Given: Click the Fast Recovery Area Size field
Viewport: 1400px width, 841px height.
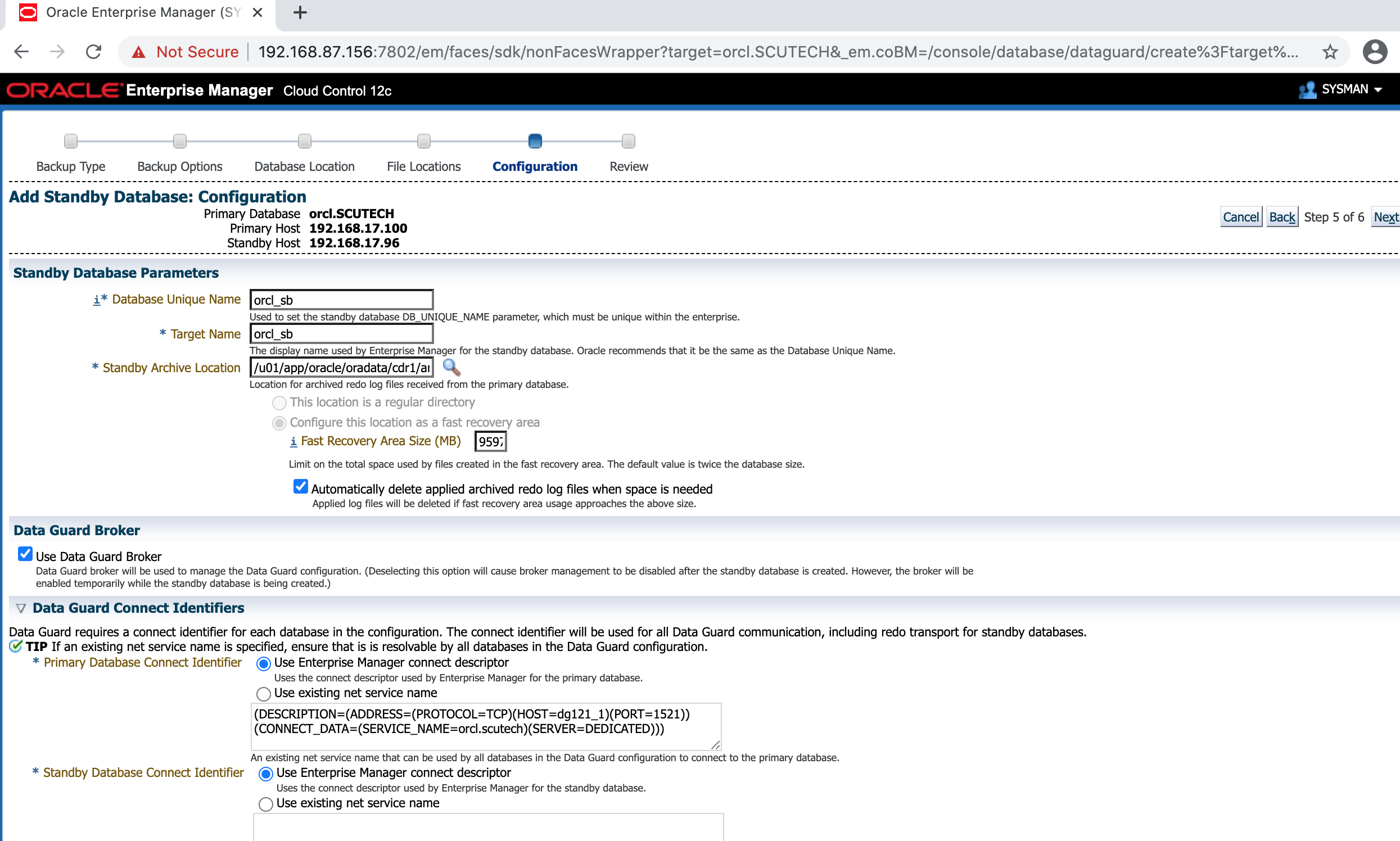Looking at the screenshot, I should click(491, 441).
